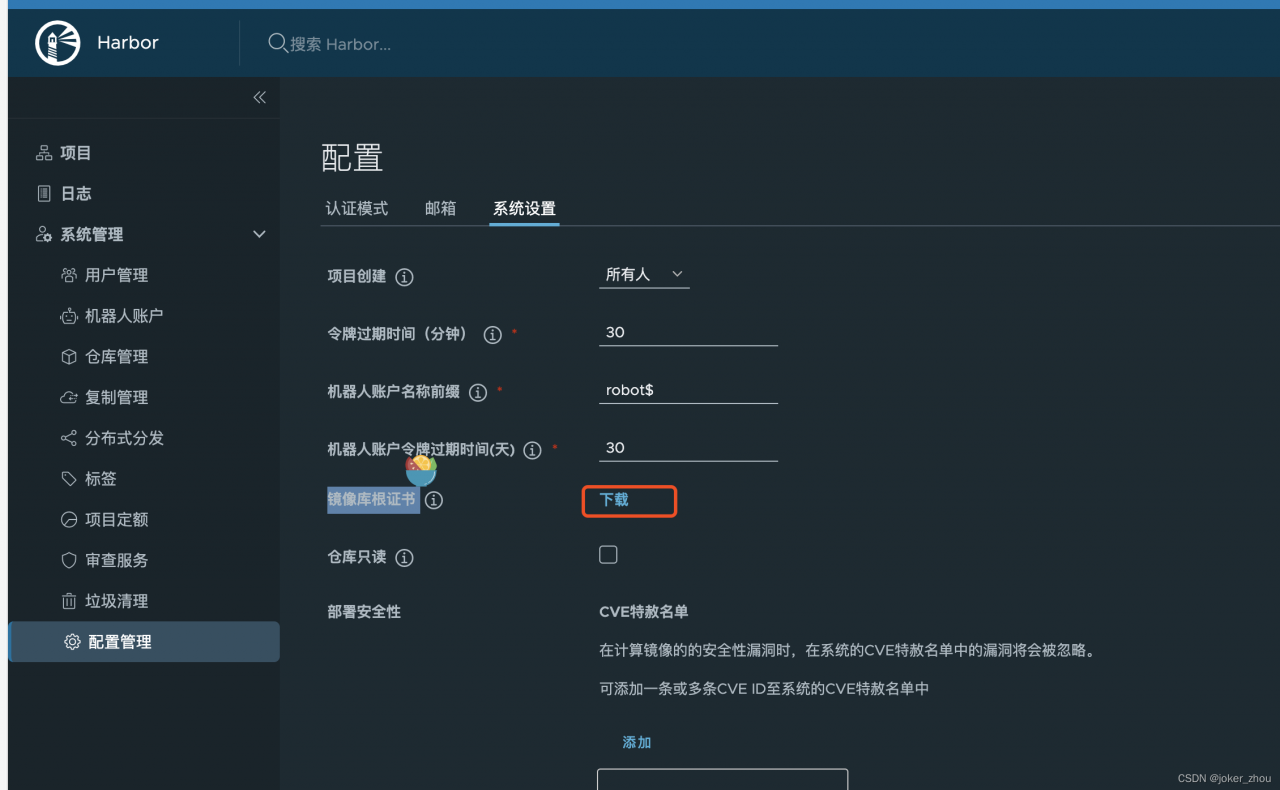Click the Harbor lighthouse logo
The height and width of the screenshot is (790, 1280).
coord(57,42)
